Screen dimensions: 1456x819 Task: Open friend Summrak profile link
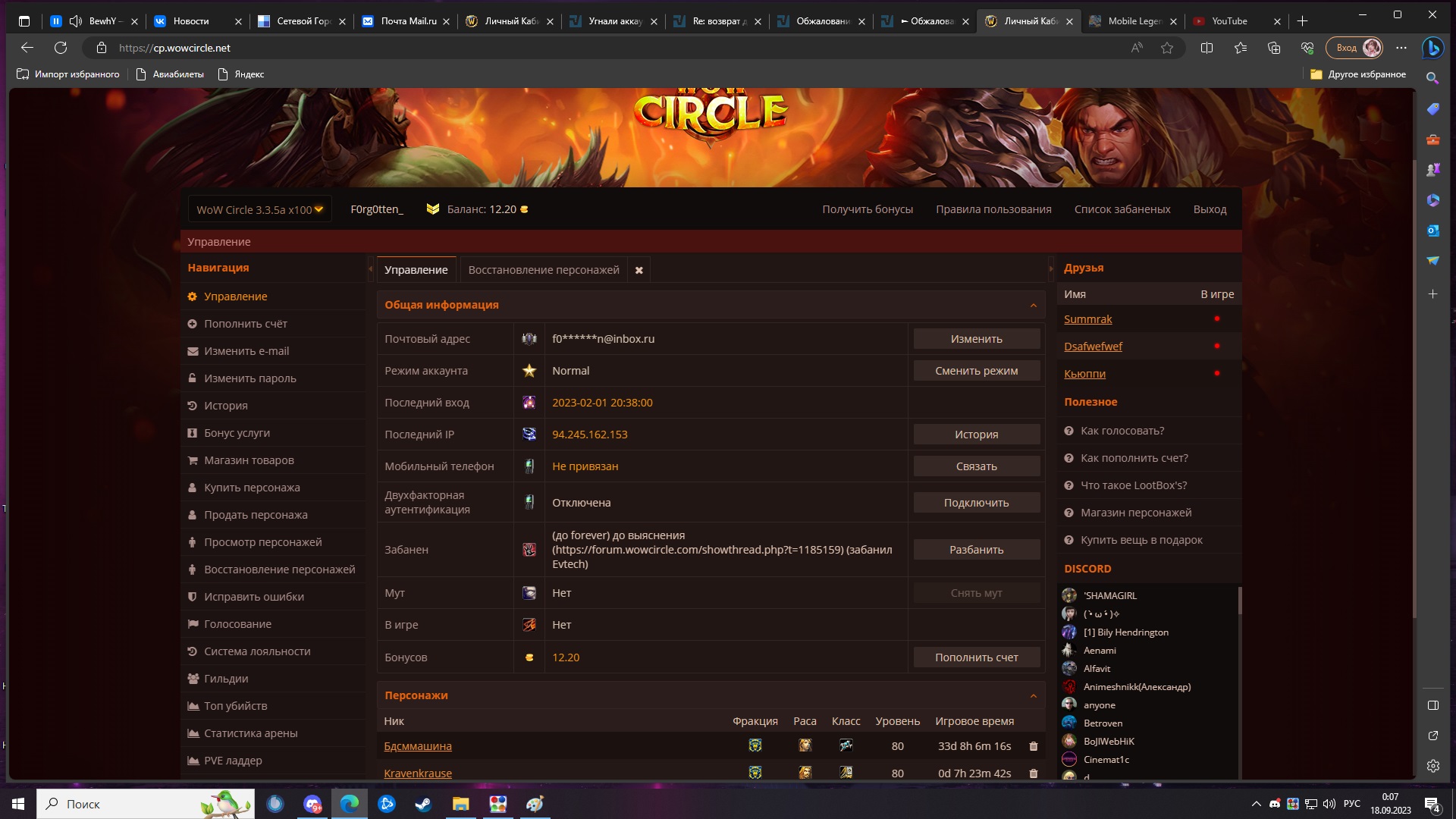(x=1087, y=319)
